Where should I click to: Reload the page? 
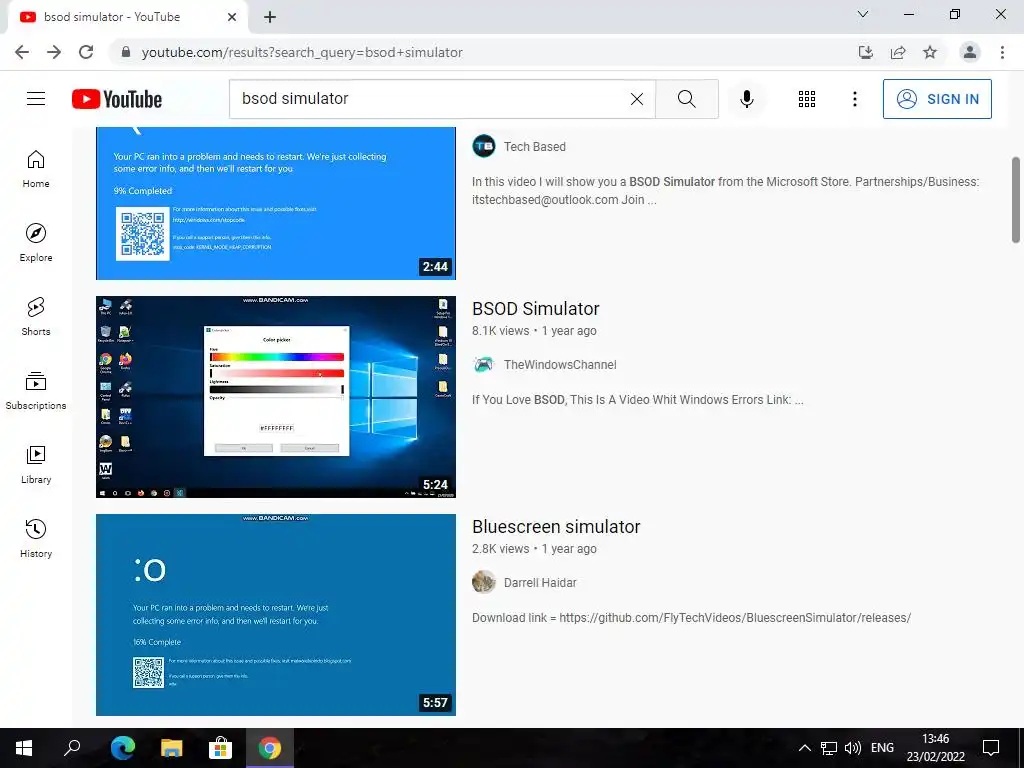86,52
